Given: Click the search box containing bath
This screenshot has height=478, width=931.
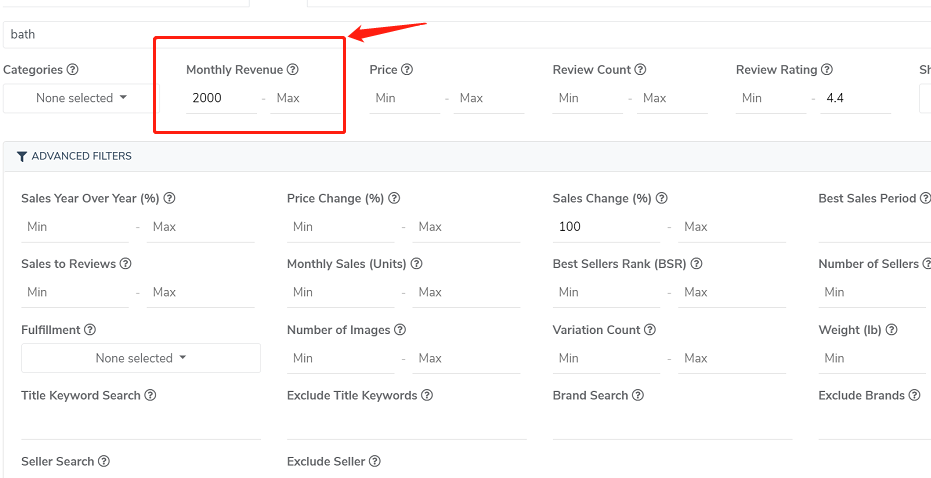Looking at the screenshot, I should click(467, 34).
